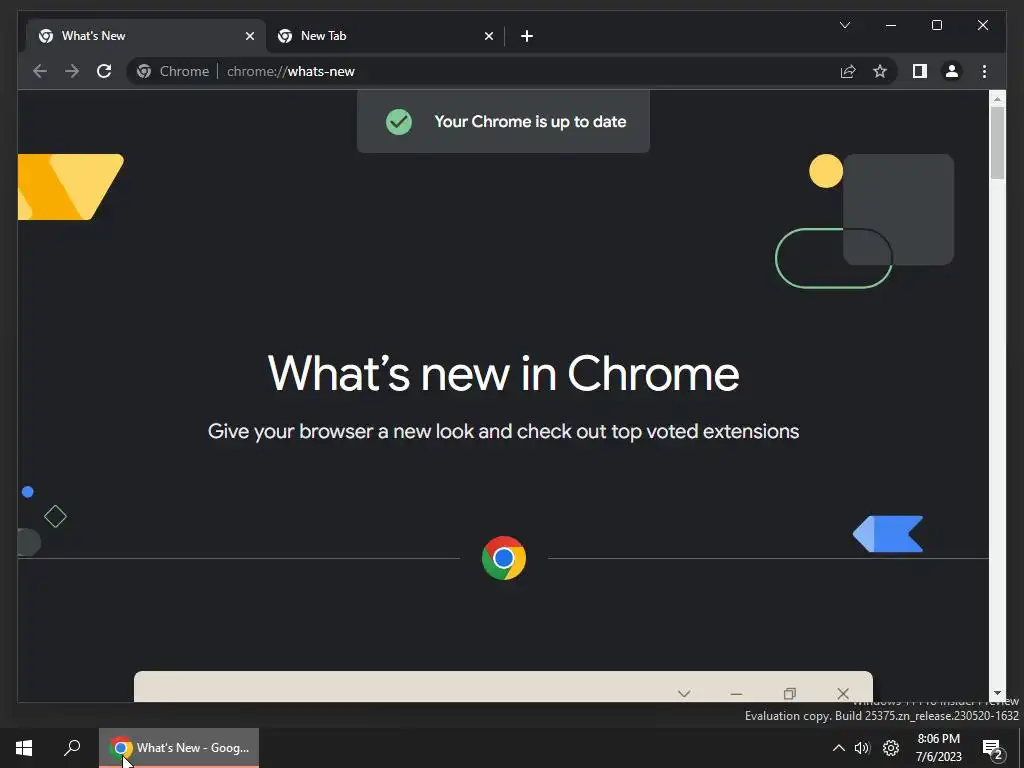Click the new look and extensions subtitle

(504, 431)
